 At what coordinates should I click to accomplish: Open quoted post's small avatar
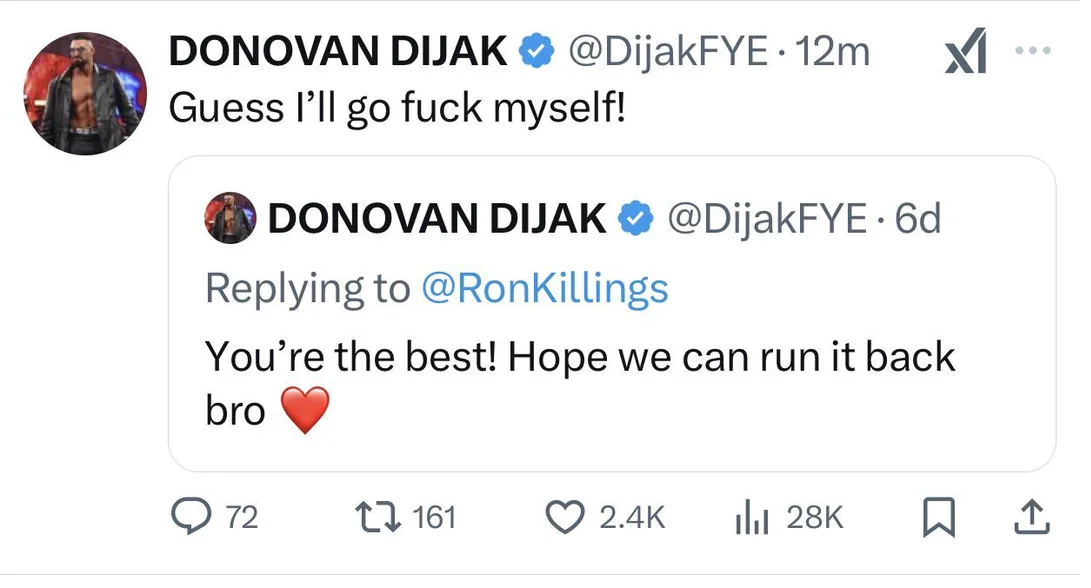[x=230, y=219]
